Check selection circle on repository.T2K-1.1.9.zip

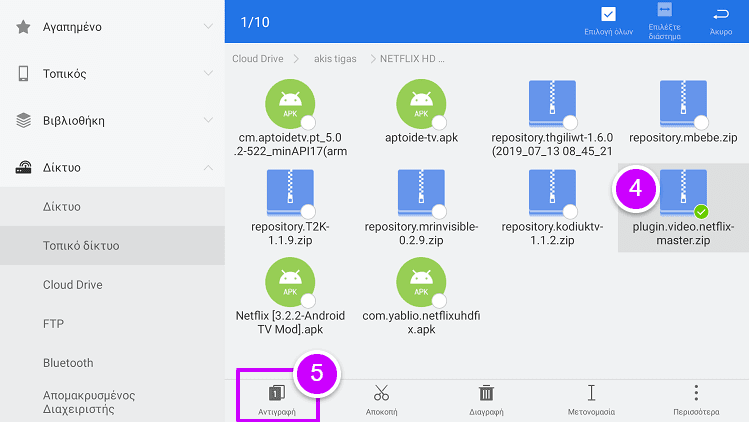coord(308,211)
